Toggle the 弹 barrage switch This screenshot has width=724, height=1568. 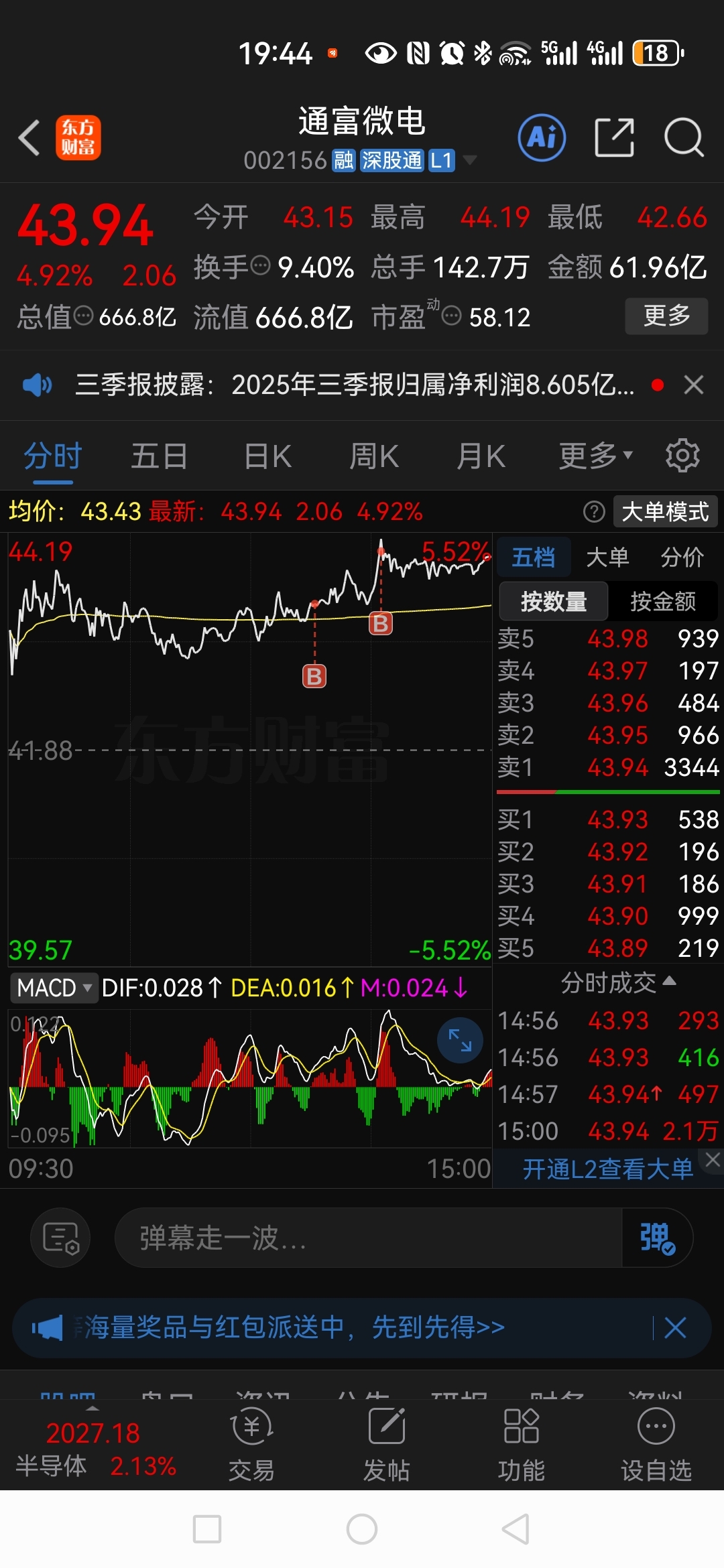pos(657,1238)
